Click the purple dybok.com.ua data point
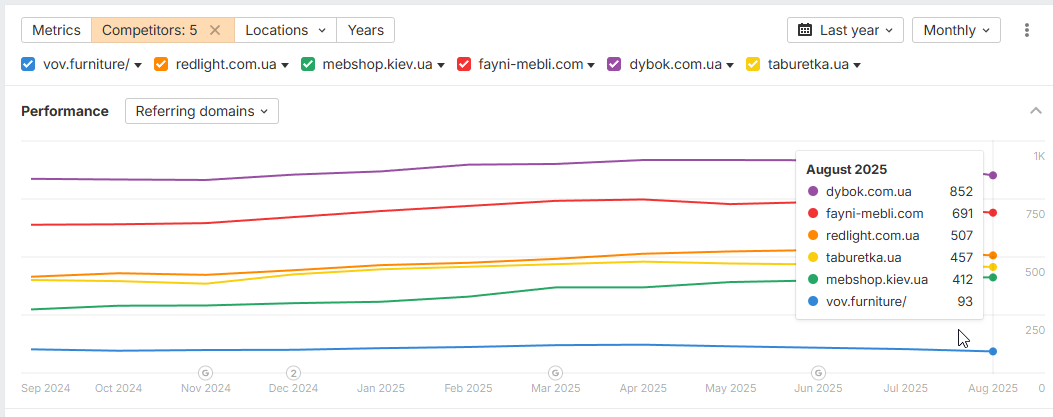Screen dimensions: 1053x417 click(x=993, y=175)
